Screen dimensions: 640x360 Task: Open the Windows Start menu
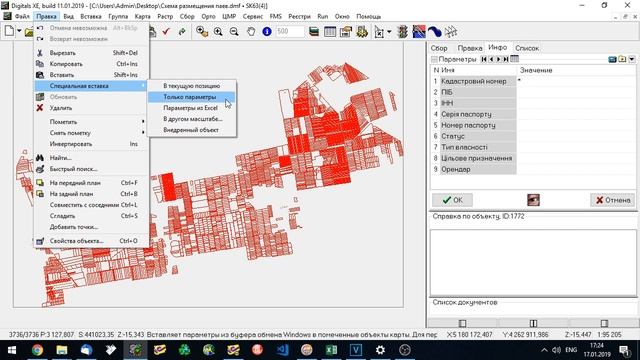click(12, 350)
